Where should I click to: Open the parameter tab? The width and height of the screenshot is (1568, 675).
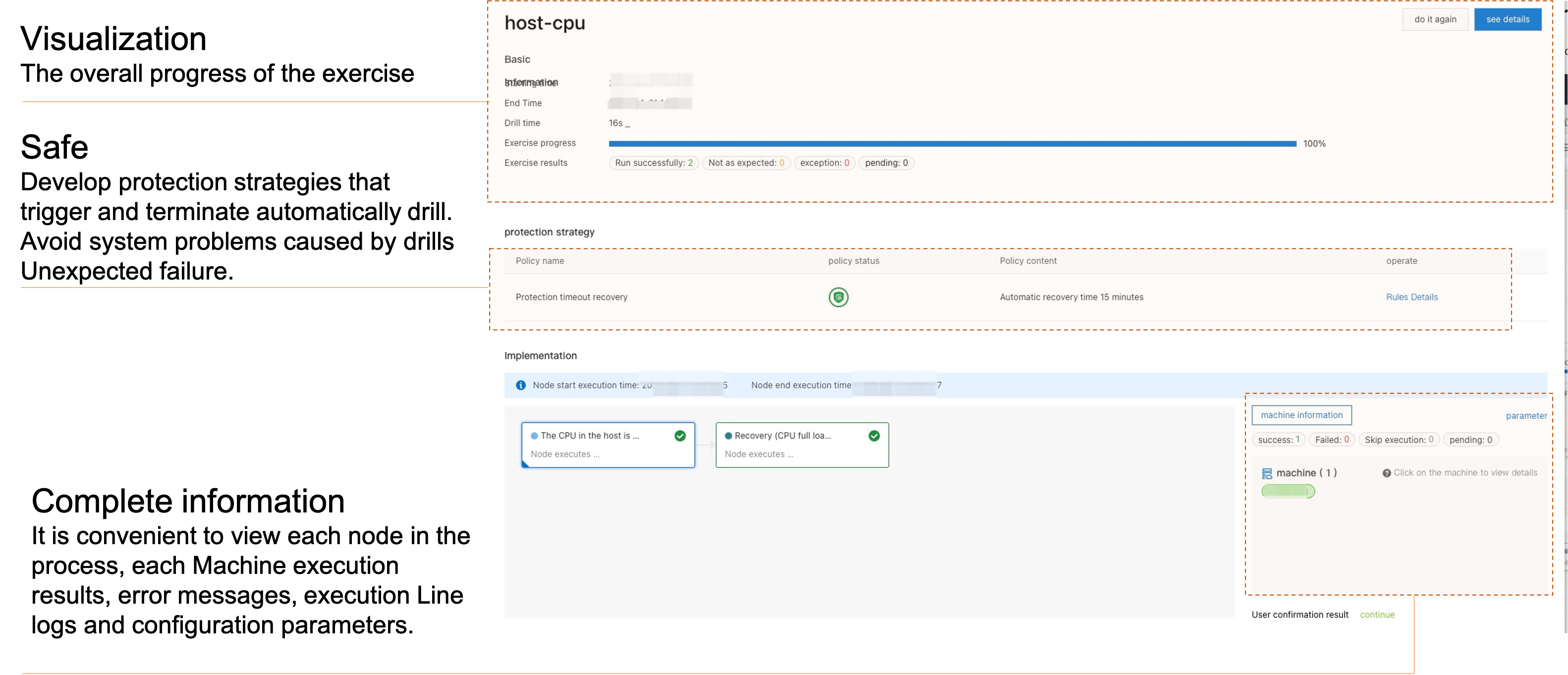pos(1526,416)
